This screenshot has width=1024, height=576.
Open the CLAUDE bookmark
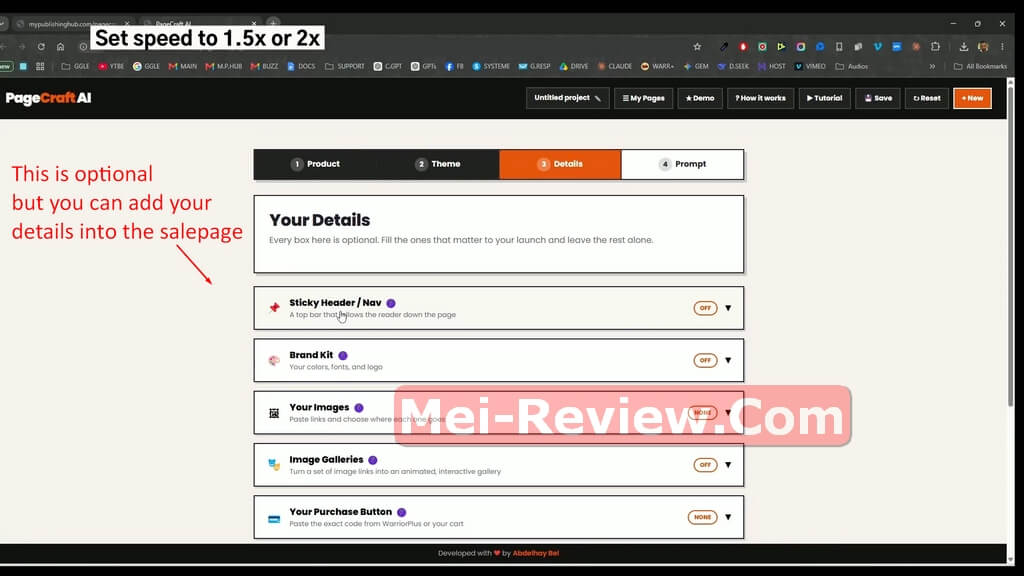[x=615, y=66]
